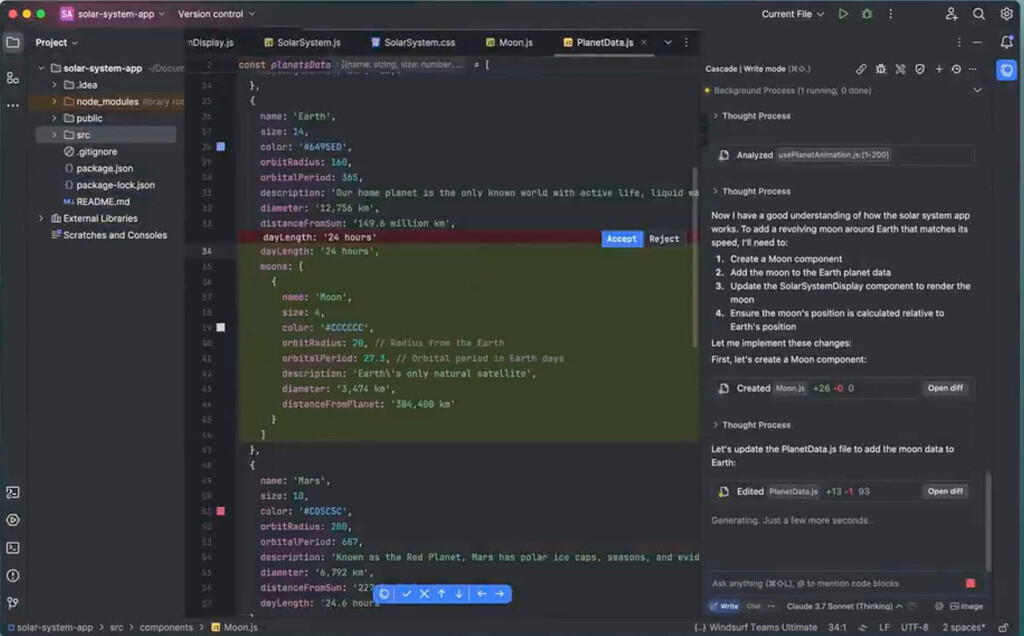Open diff for Edited PlanetData.js
The height and width of the screenshot is (636, 1024).
pos(945,491)
